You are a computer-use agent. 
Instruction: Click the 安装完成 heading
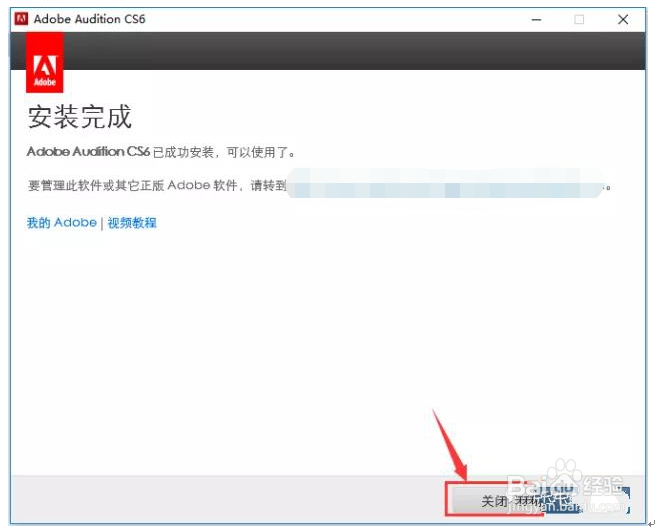[x=80, y=117]
